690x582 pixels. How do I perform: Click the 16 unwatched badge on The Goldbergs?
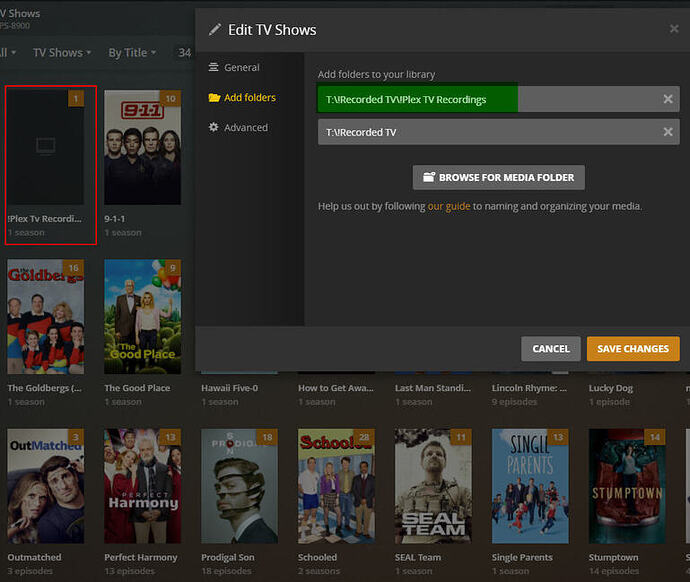pyautogui.click(x=73, y=267)
